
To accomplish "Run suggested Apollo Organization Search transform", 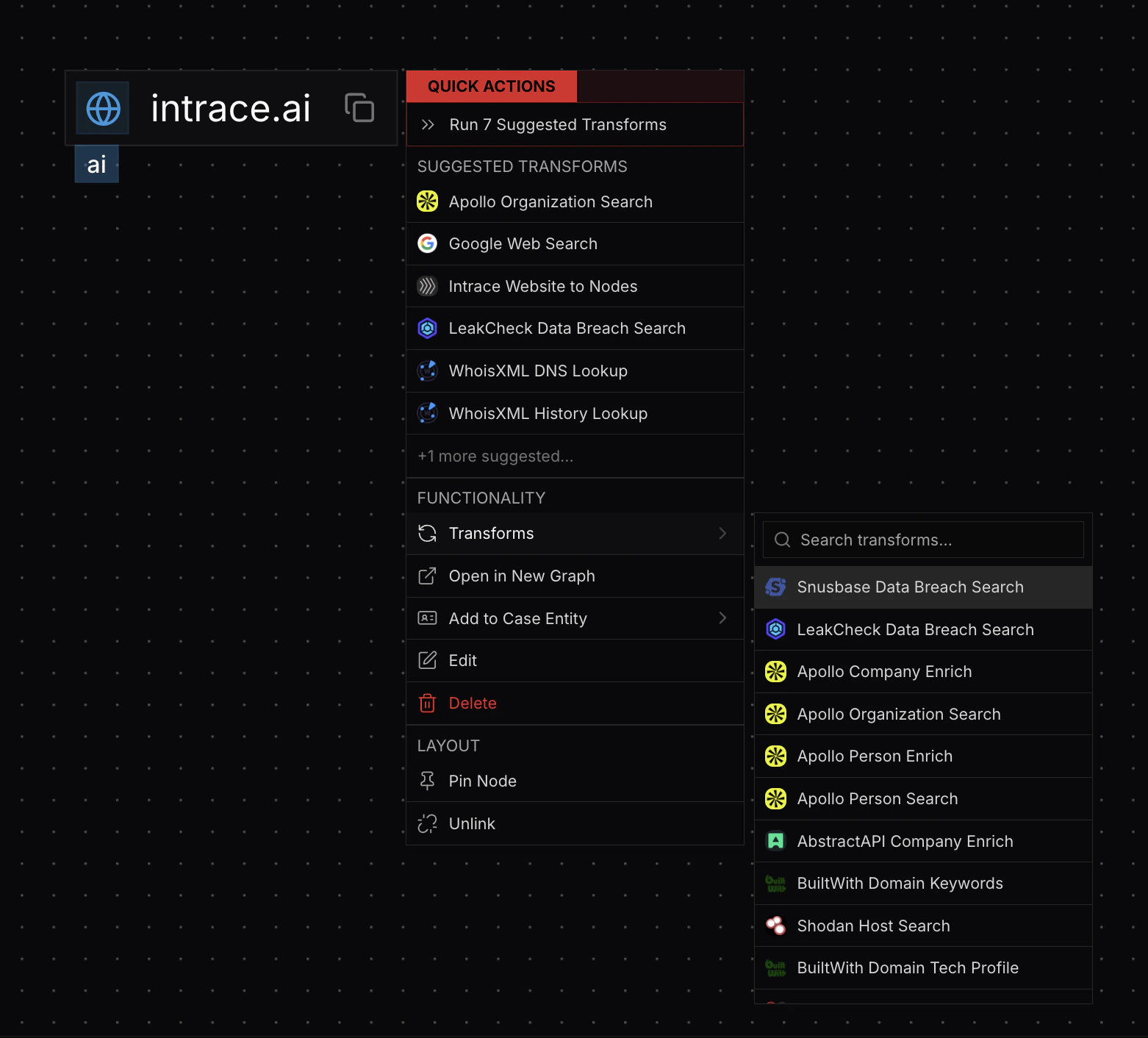I will (575, 201).
